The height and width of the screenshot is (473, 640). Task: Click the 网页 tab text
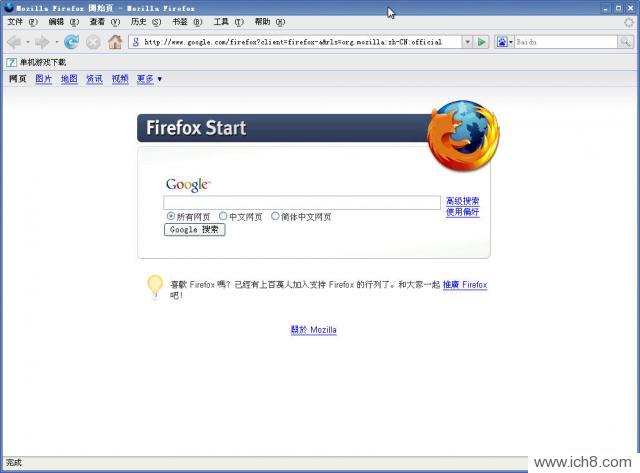coord(18,79)
